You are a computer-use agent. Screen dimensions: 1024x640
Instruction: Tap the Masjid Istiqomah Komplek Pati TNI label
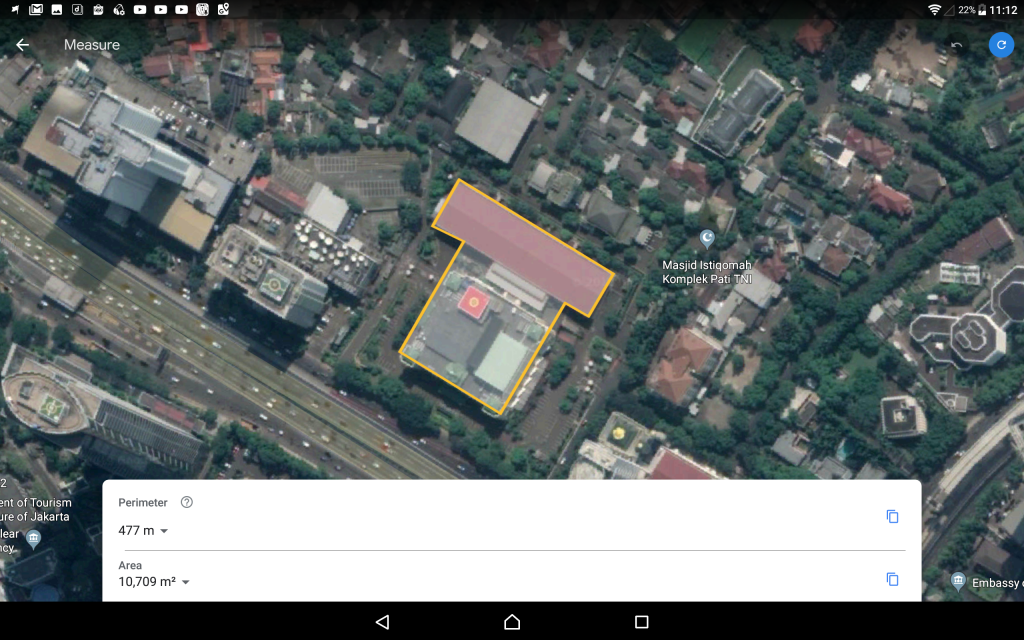706,272
